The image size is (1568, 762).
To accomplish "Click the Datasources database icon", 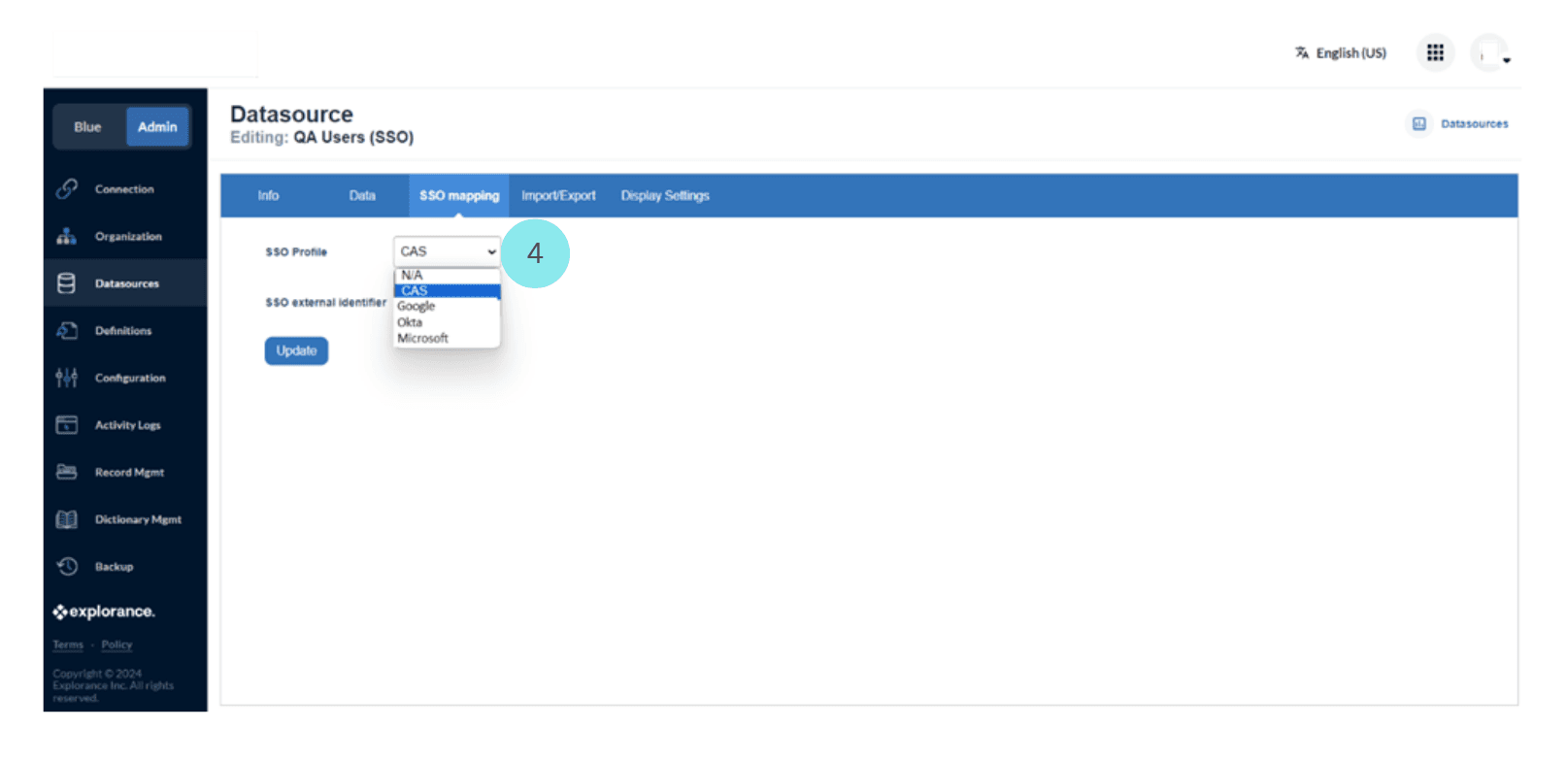I will tap(66, 283).
